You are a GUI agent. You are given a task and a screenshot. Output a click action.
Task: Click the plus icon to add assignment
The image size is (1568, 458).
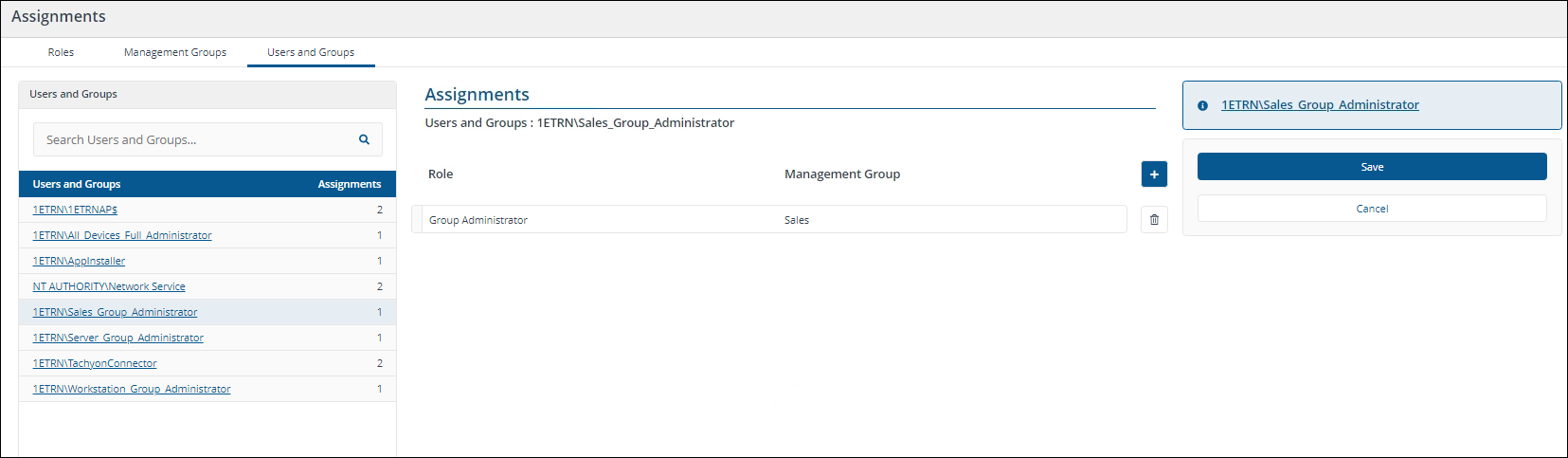click(x=1154, y=174)
